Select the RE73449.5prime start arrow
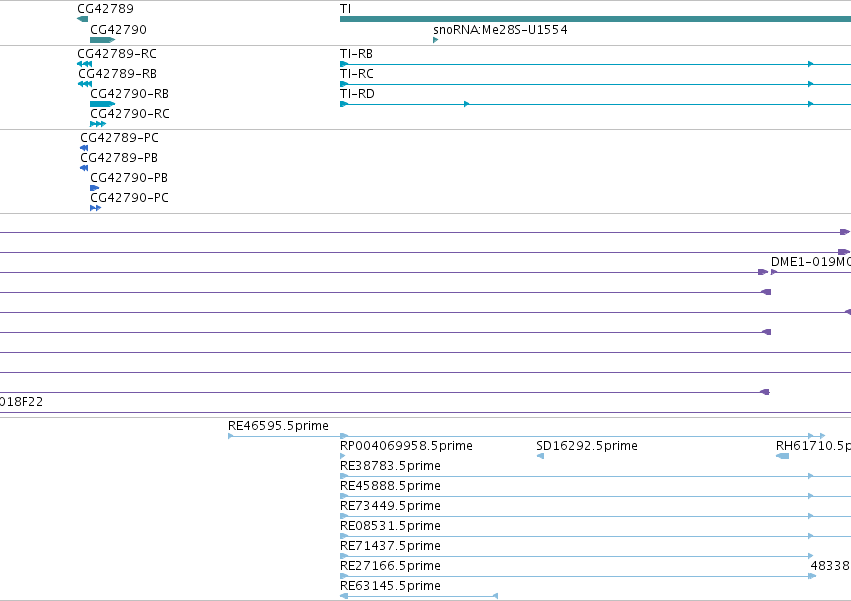This screenshot has height=601, width=851. click(344, 517)
